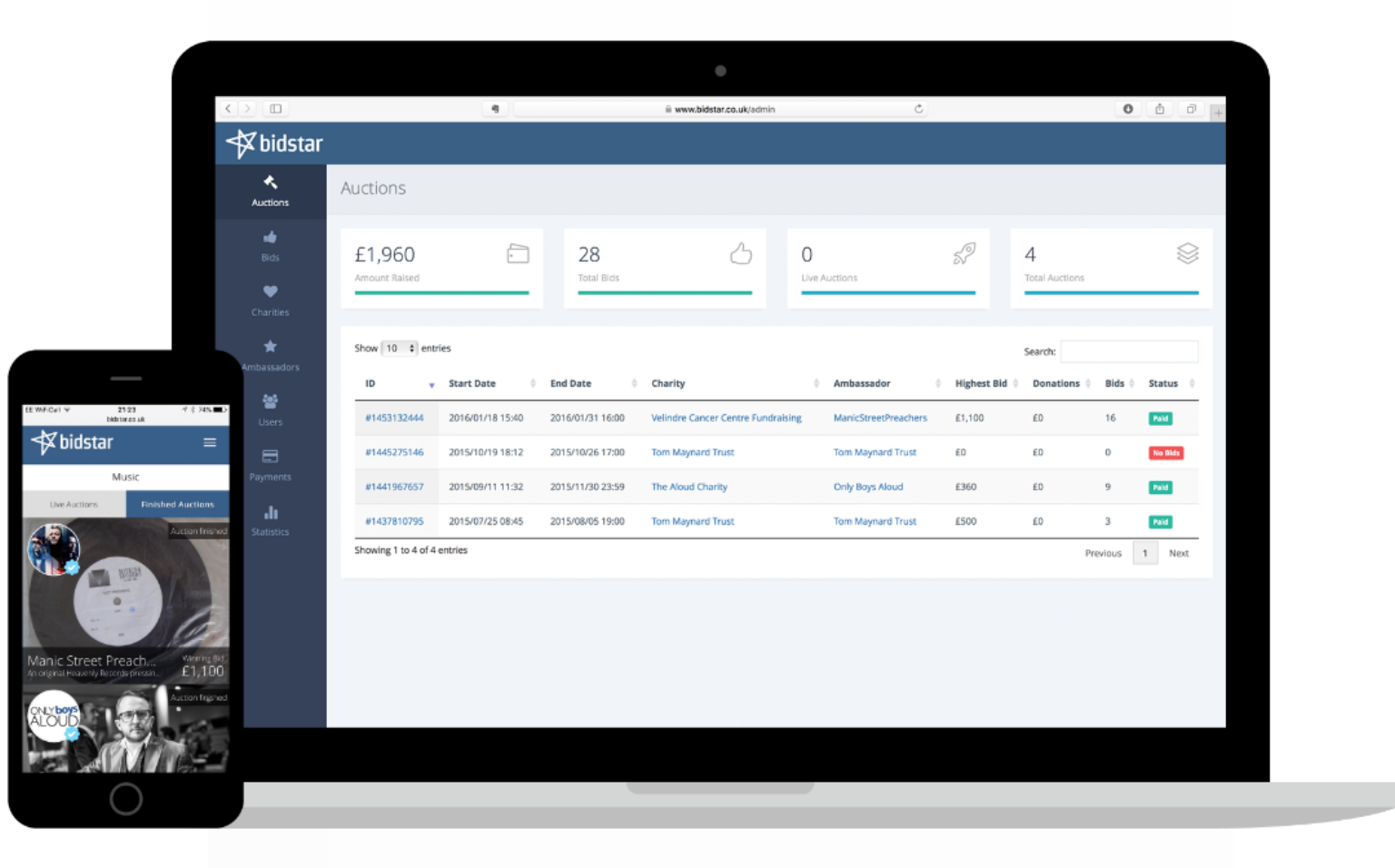
Task: Sort table by Donations column
Action: pyautogui.click(x=1060, y=384)
